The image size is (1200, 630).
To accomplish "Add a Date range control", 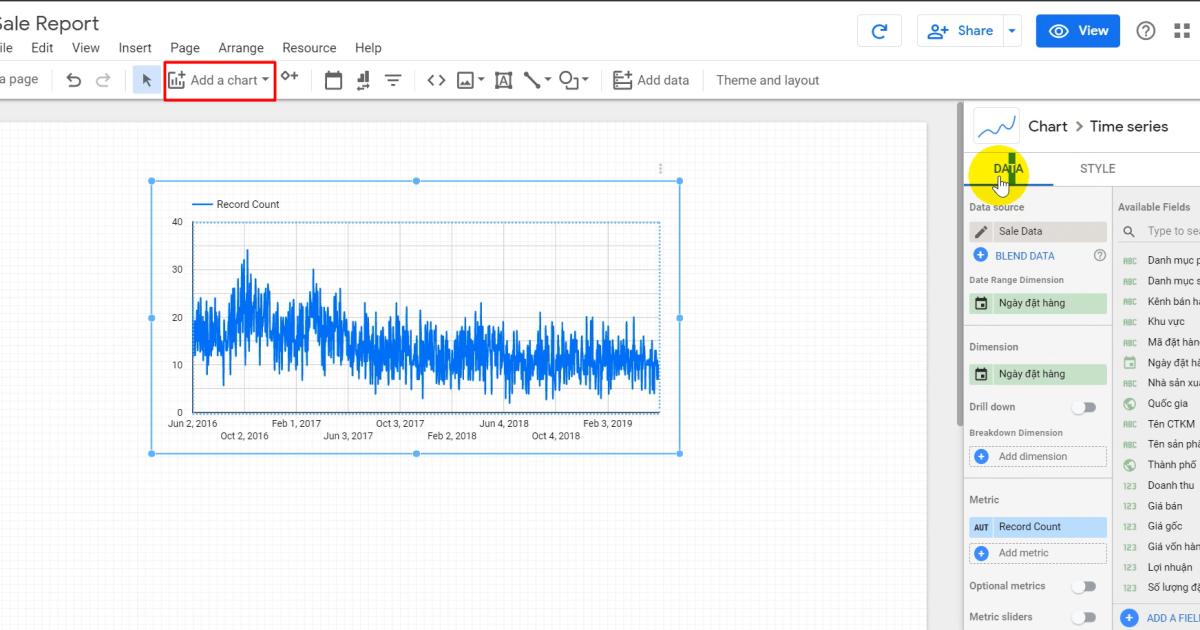I will click(332, 80).
